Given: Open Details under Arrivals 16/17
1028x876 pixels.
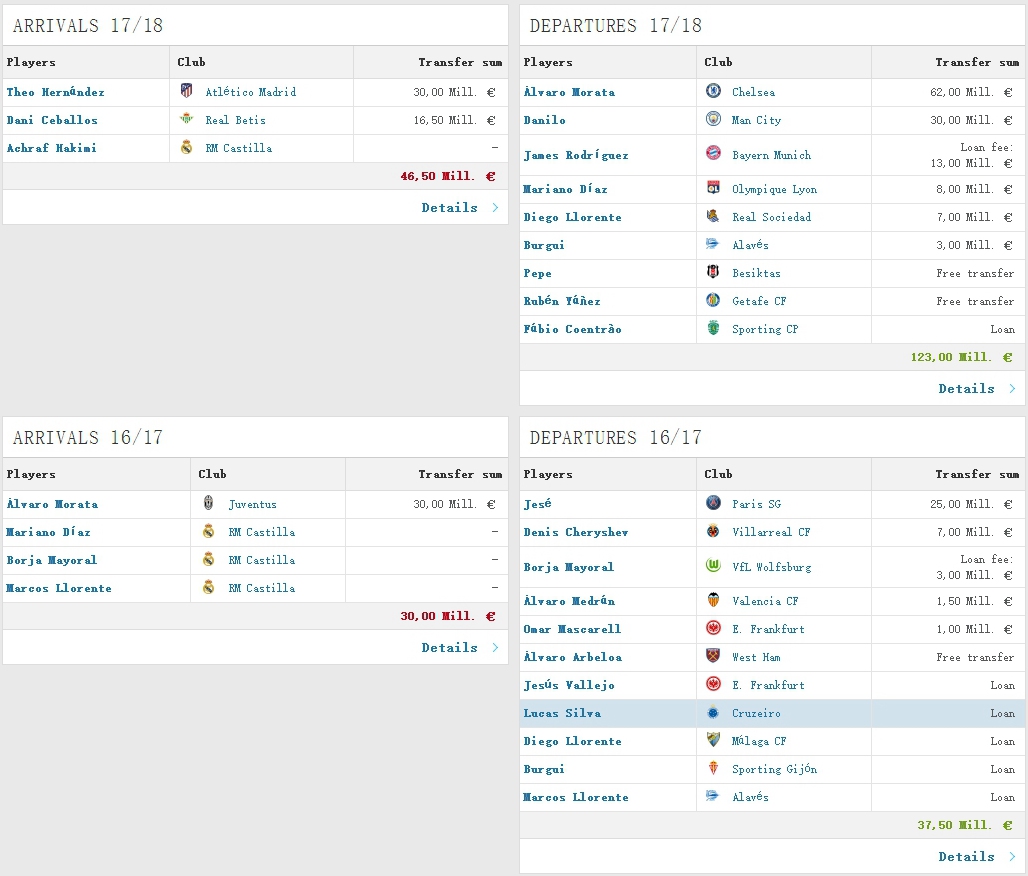Looking at the screenshot, I should point(450,648).
